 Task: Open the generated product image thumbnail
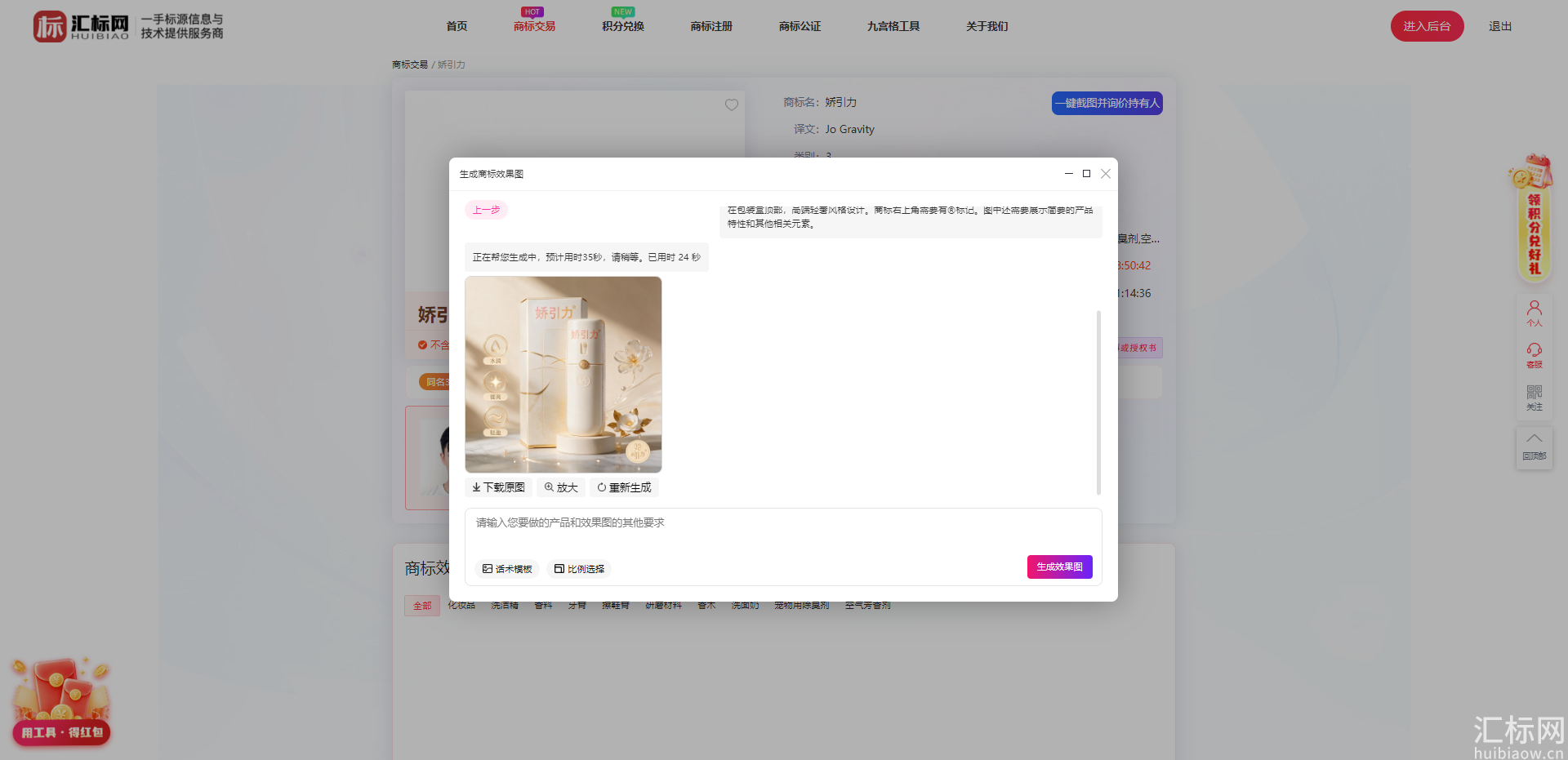pos(563,375)
